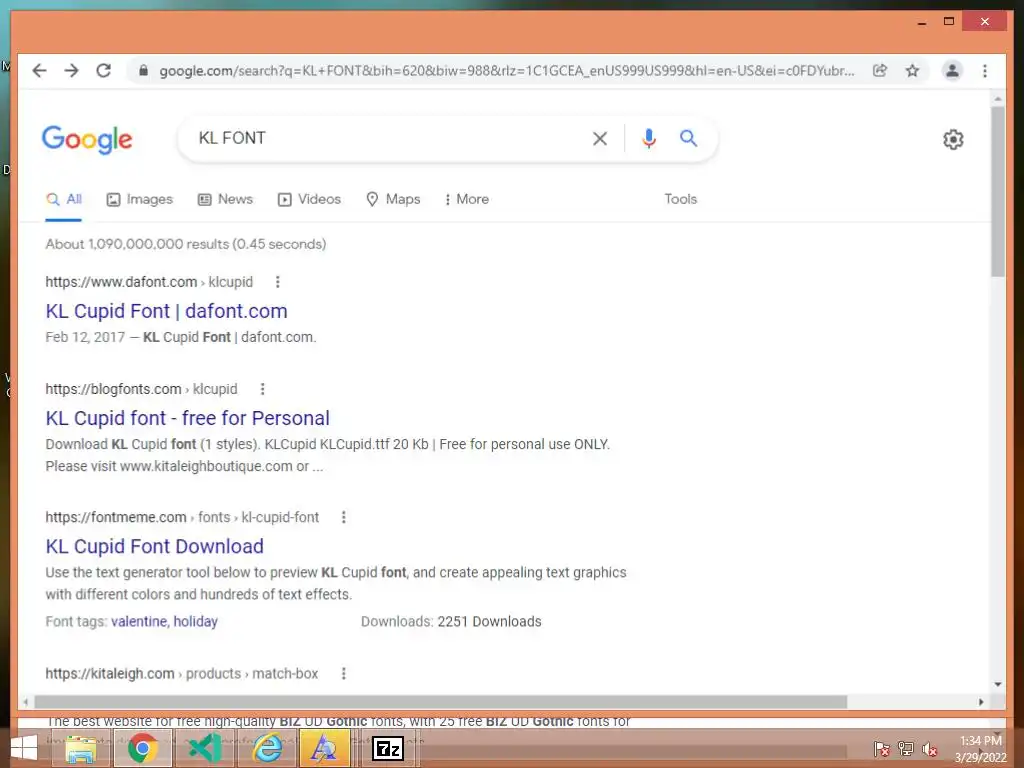Switch to Images results tab
Image resolution: width=1024 pixels, height=768 pixels.
140,199
